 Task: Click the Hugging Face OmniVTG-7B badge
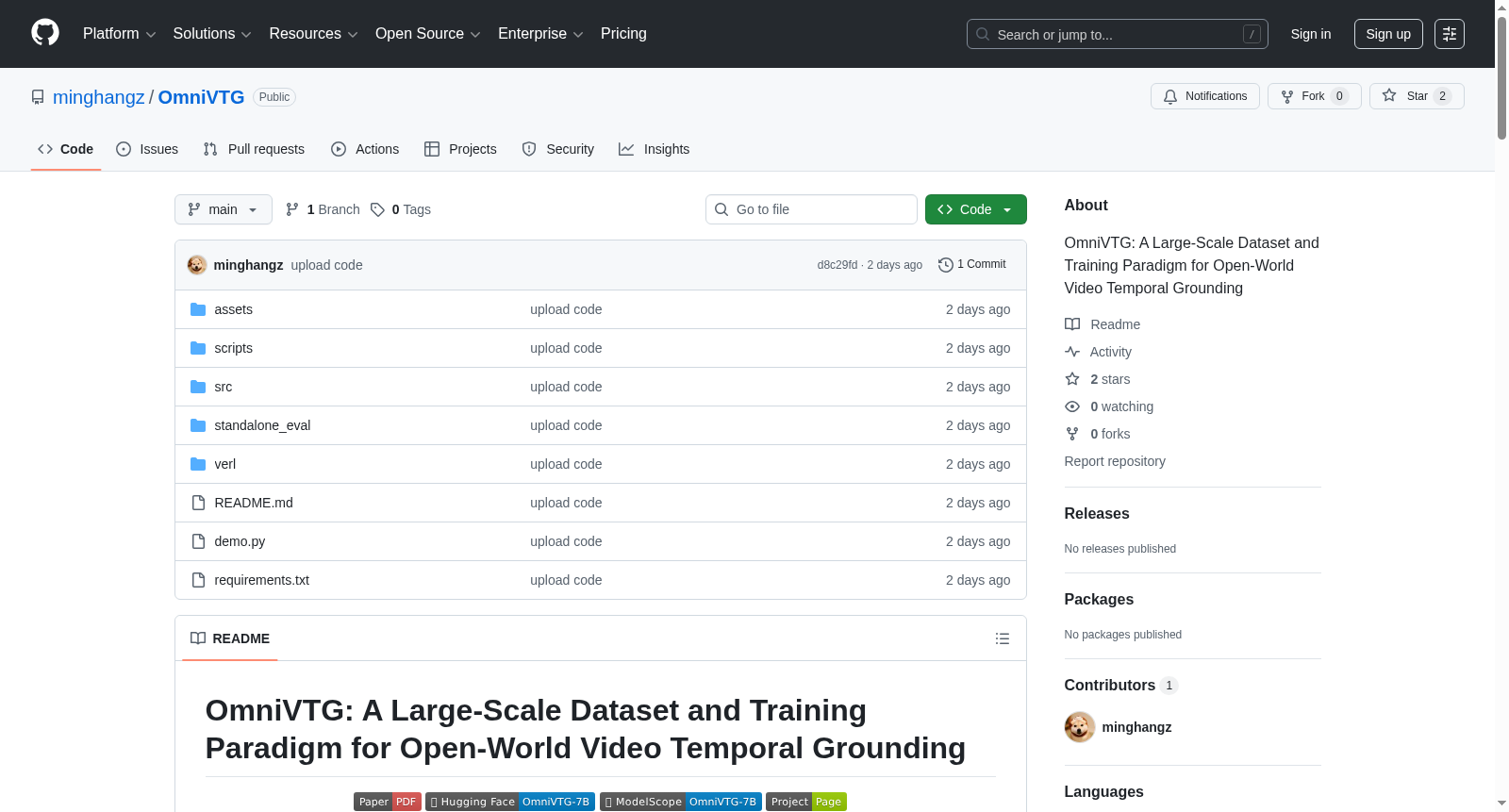[510, 802]
